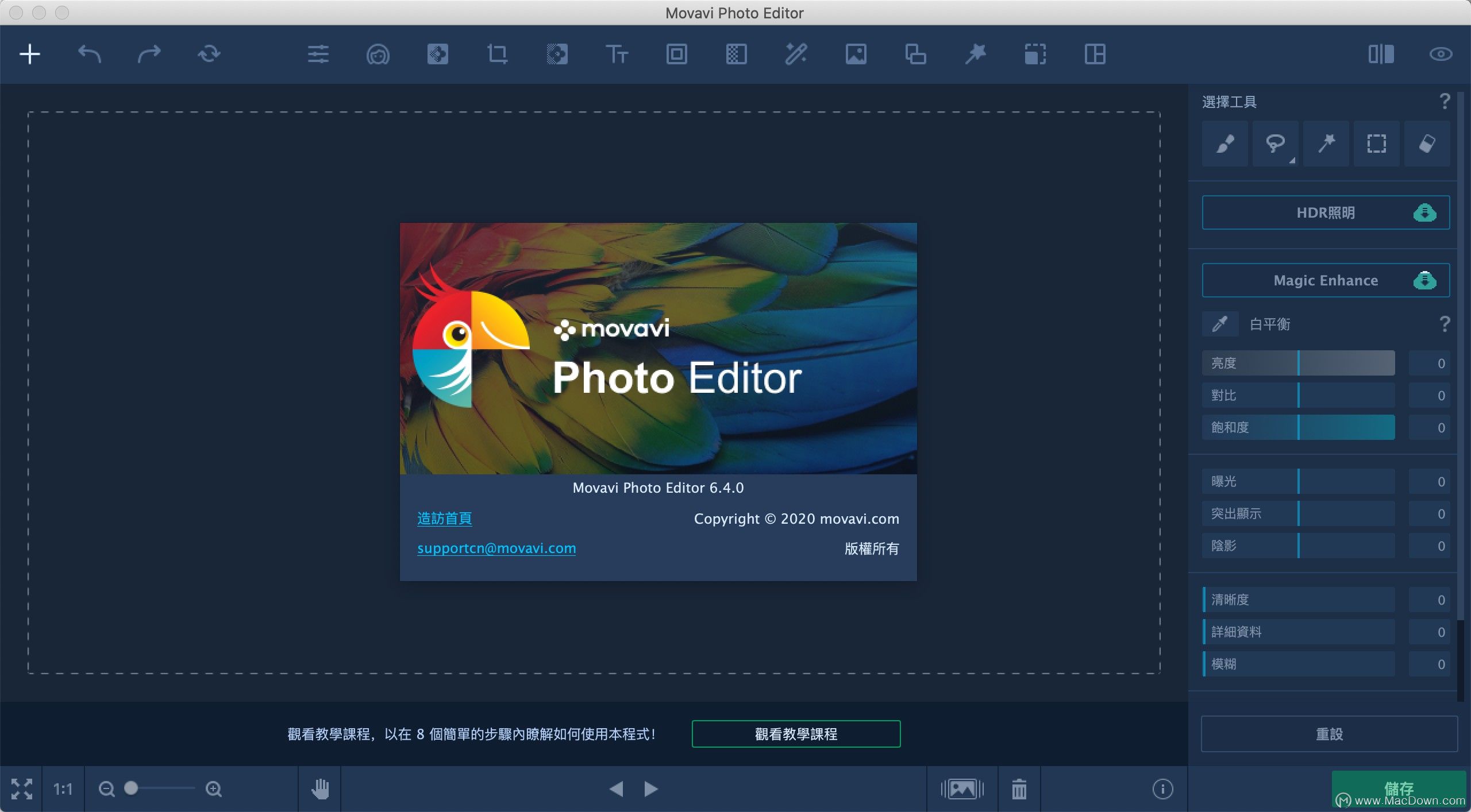The height and width of the screenshot is (812, 1471).
Task: Open the adjustments sliders tool in the toolbar
Action: (x=318, y=55)
